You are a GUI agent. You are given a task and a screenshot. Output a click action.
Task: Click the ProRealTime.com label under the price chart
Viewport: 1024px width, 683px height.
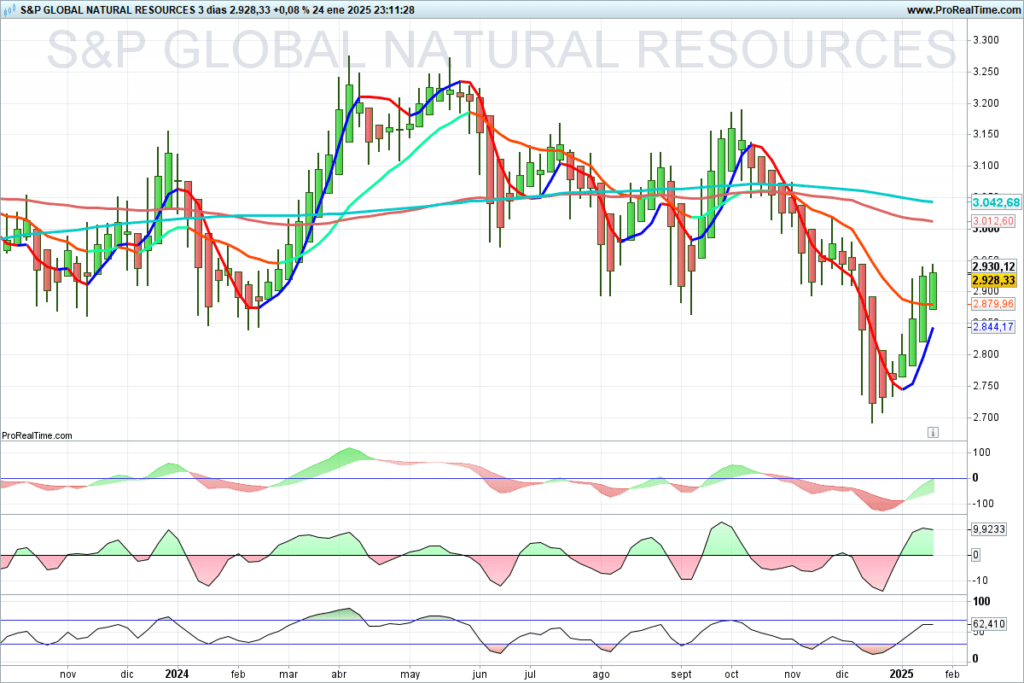37,436
